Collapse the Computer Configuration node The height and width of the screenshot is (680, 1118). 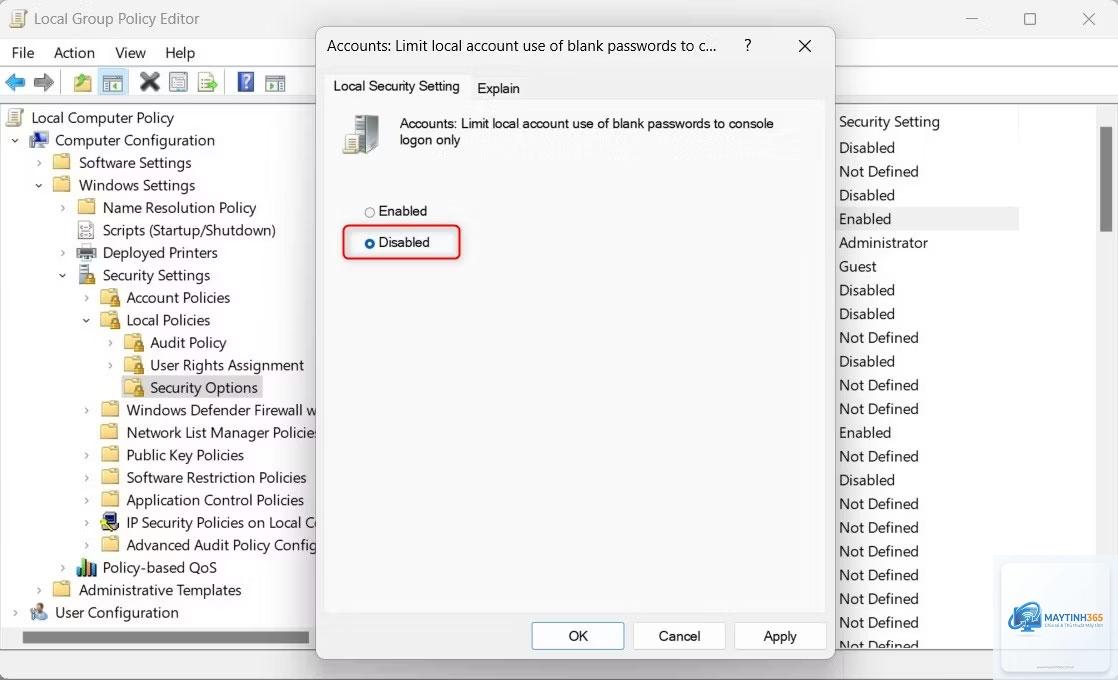[15, 140]
